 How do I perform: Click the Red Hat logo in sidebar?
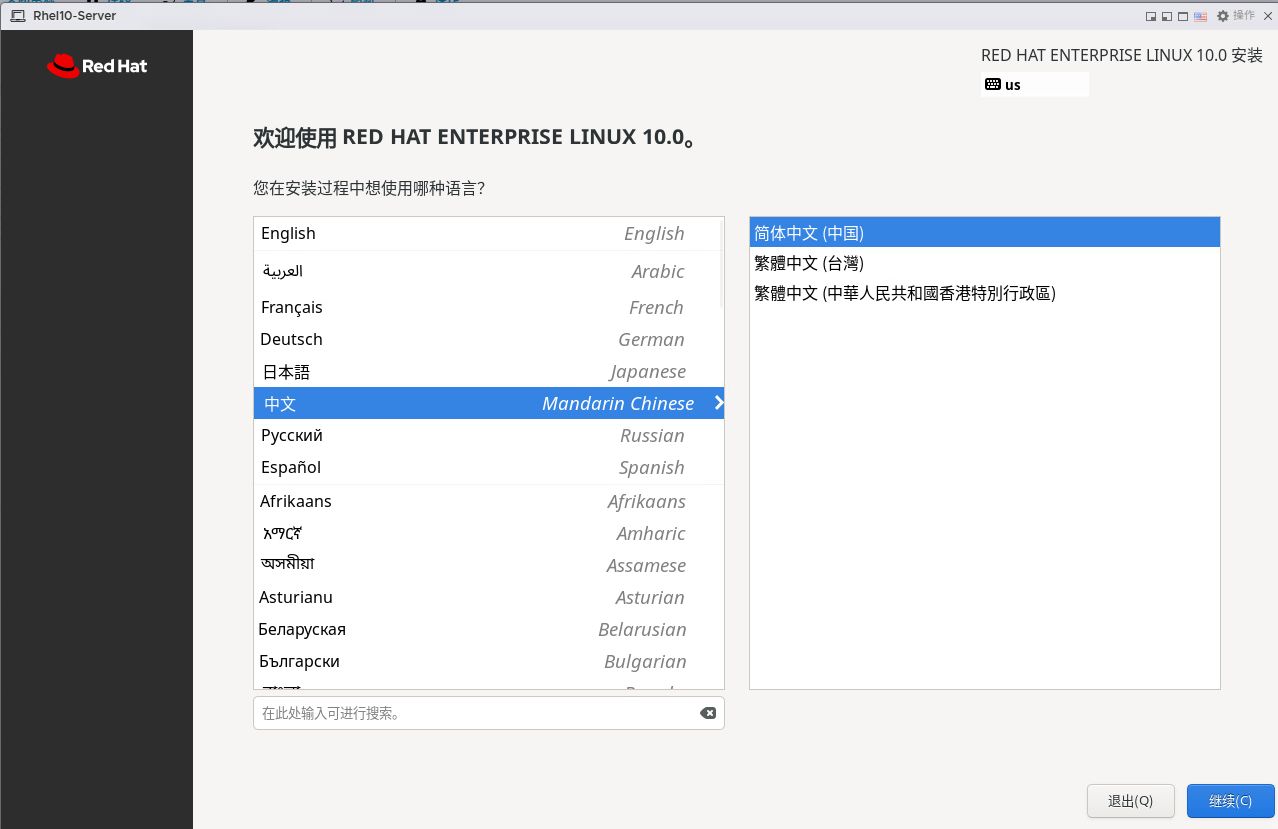click(96, 66)
